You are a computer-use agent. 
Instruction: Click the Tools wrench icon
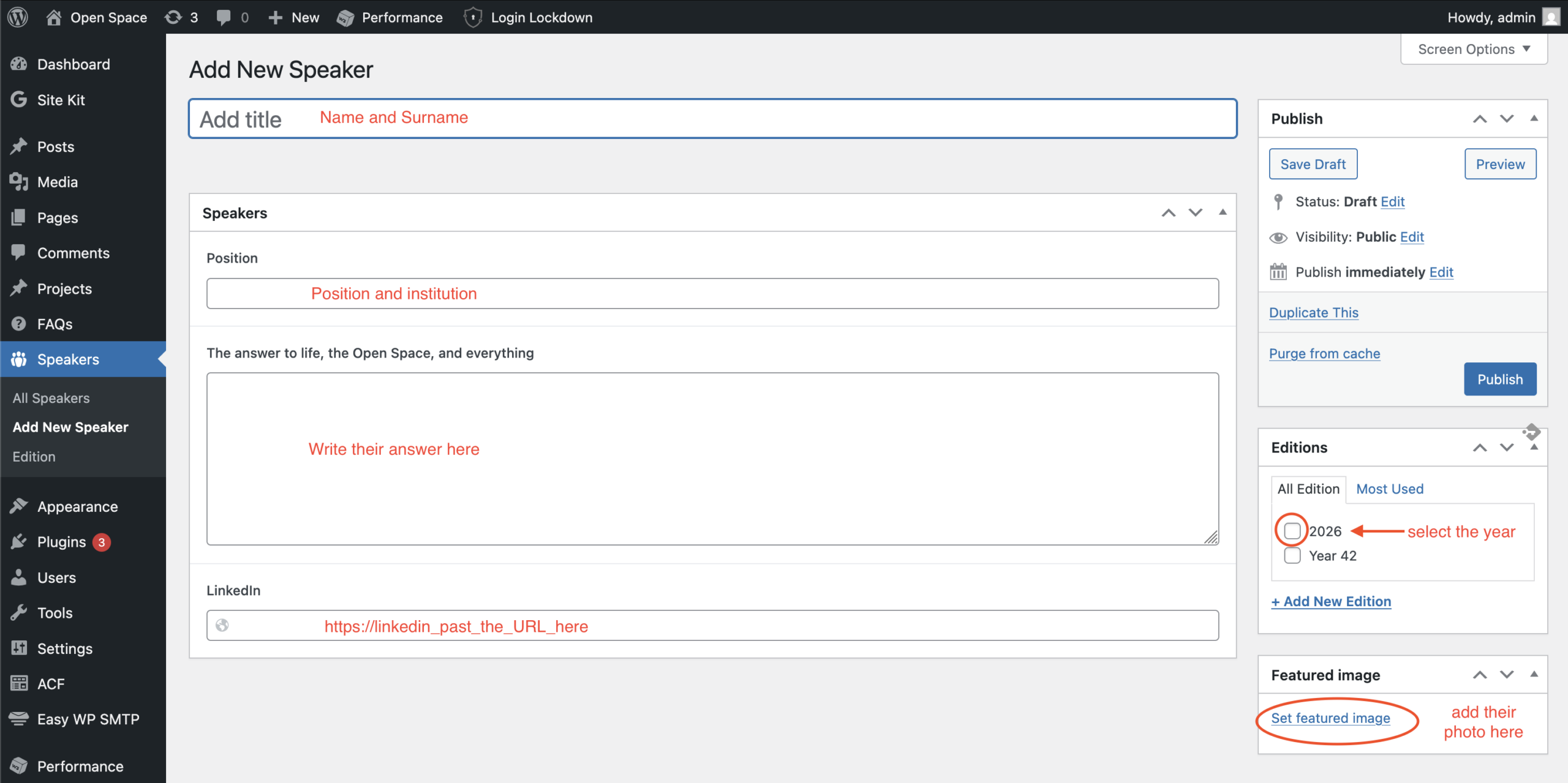(19, 613)
